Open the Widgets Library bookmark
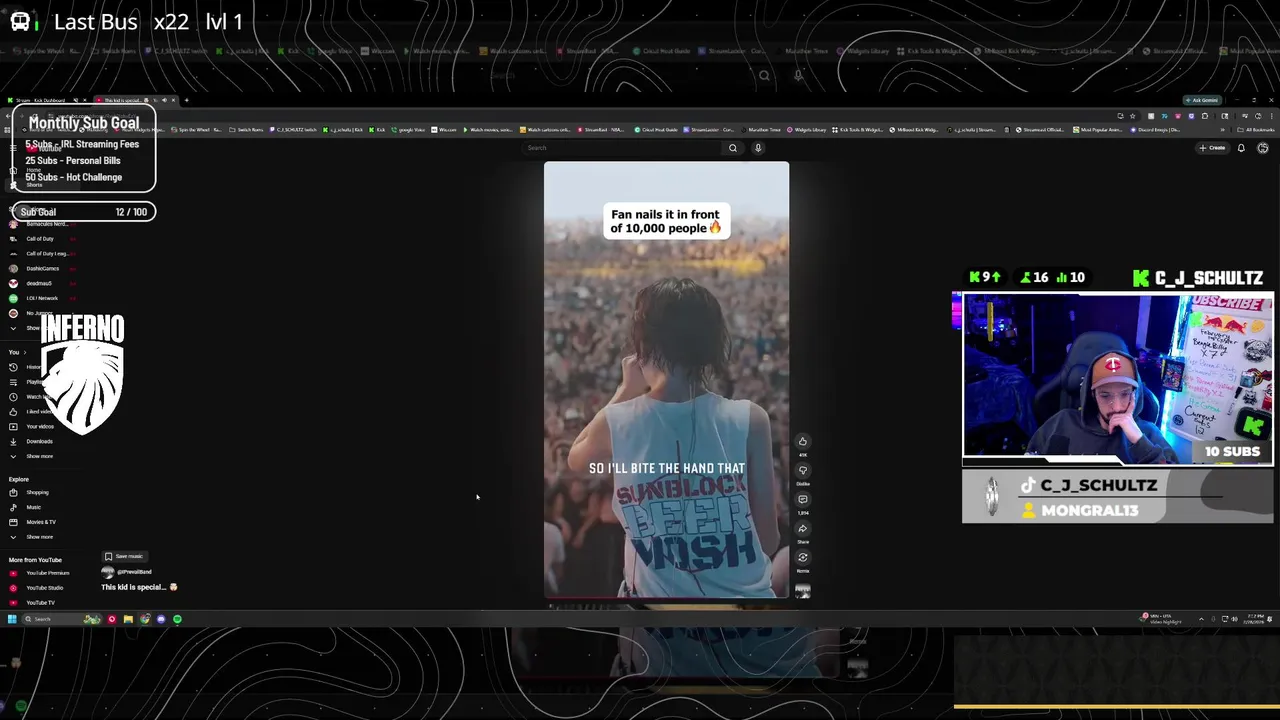This screenshot has height=720, width=1280. (x=805, y=130)
